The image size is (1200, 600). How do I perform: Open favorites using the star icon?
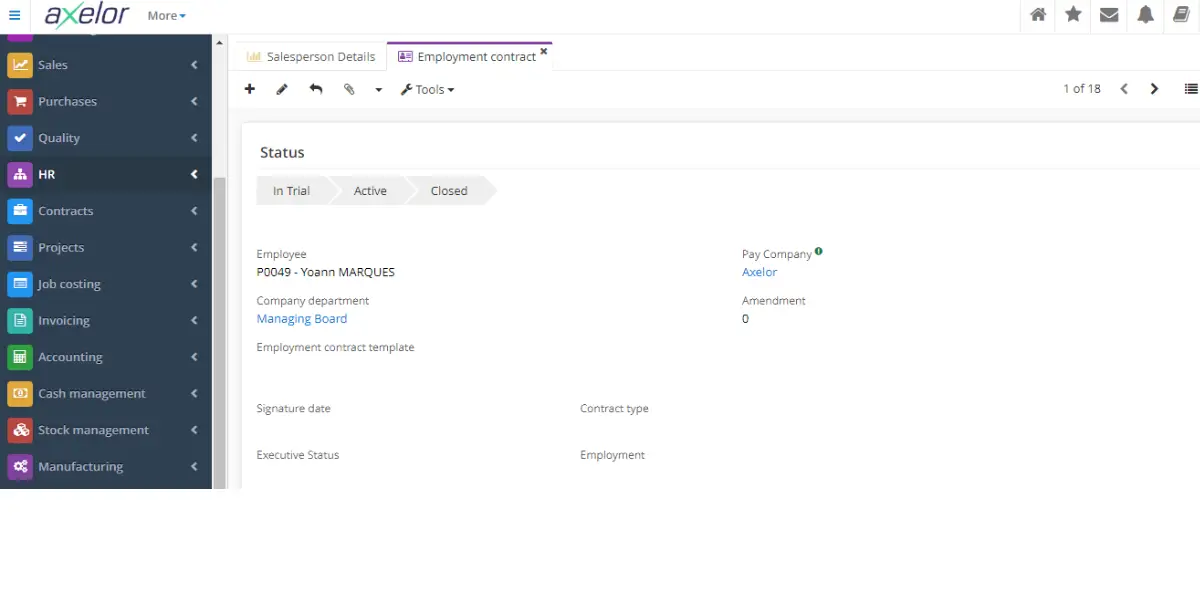(1072, 16)
